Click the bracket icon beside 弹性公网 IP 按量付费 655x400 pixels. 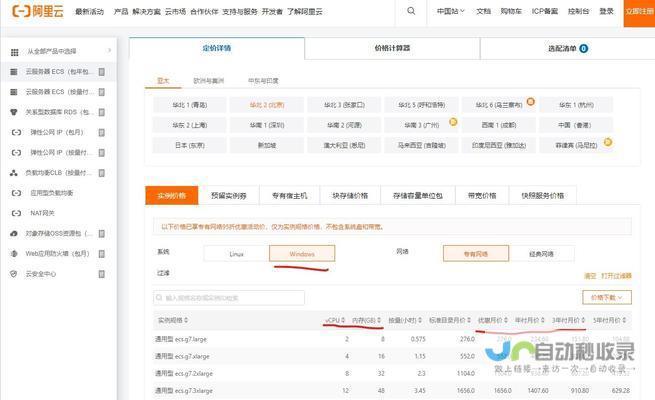coord(16,152)
